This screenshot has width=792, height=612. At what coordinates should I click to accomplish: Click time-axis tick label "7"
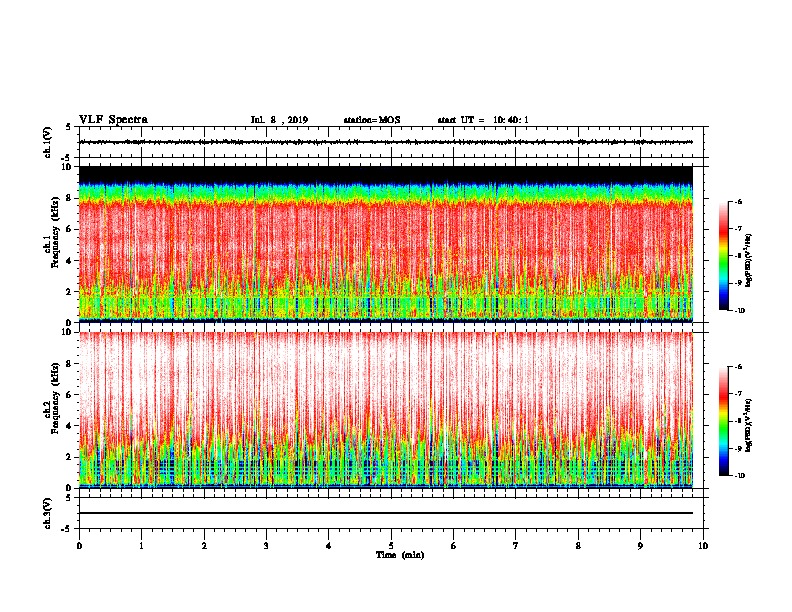(516, 546)
